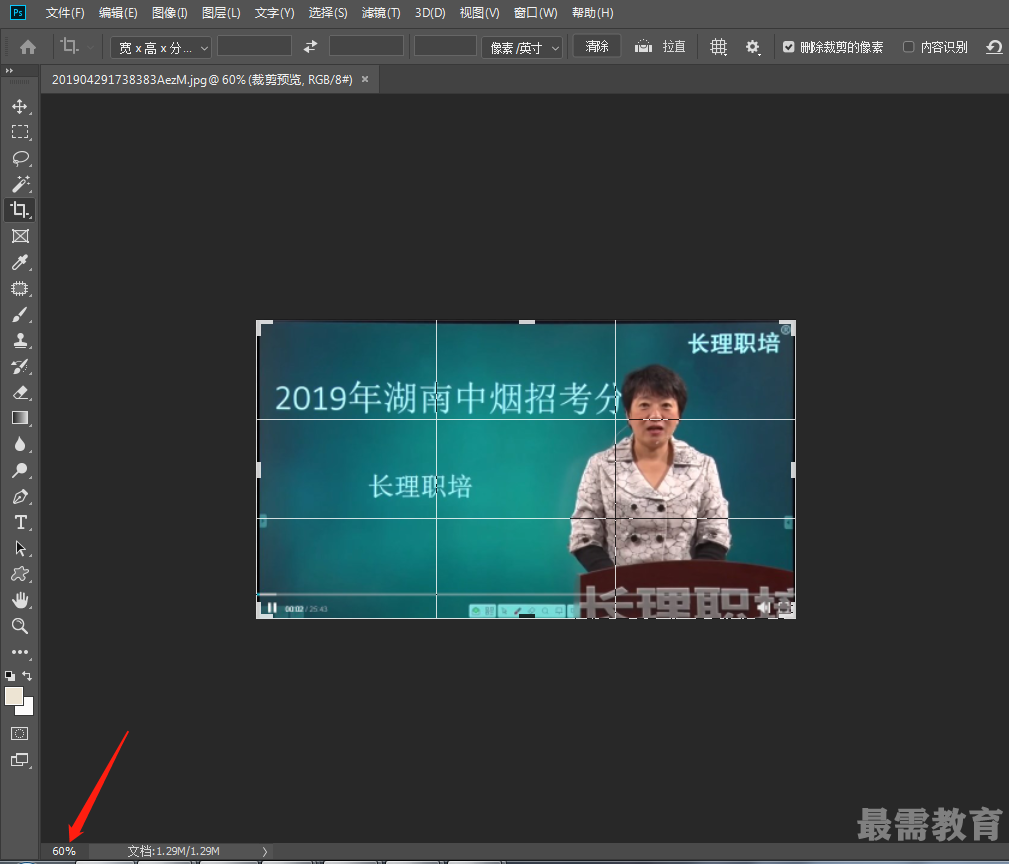
Task: Open the crop tool preset picker
Action: pyautogui.click(x=77, y=46)
